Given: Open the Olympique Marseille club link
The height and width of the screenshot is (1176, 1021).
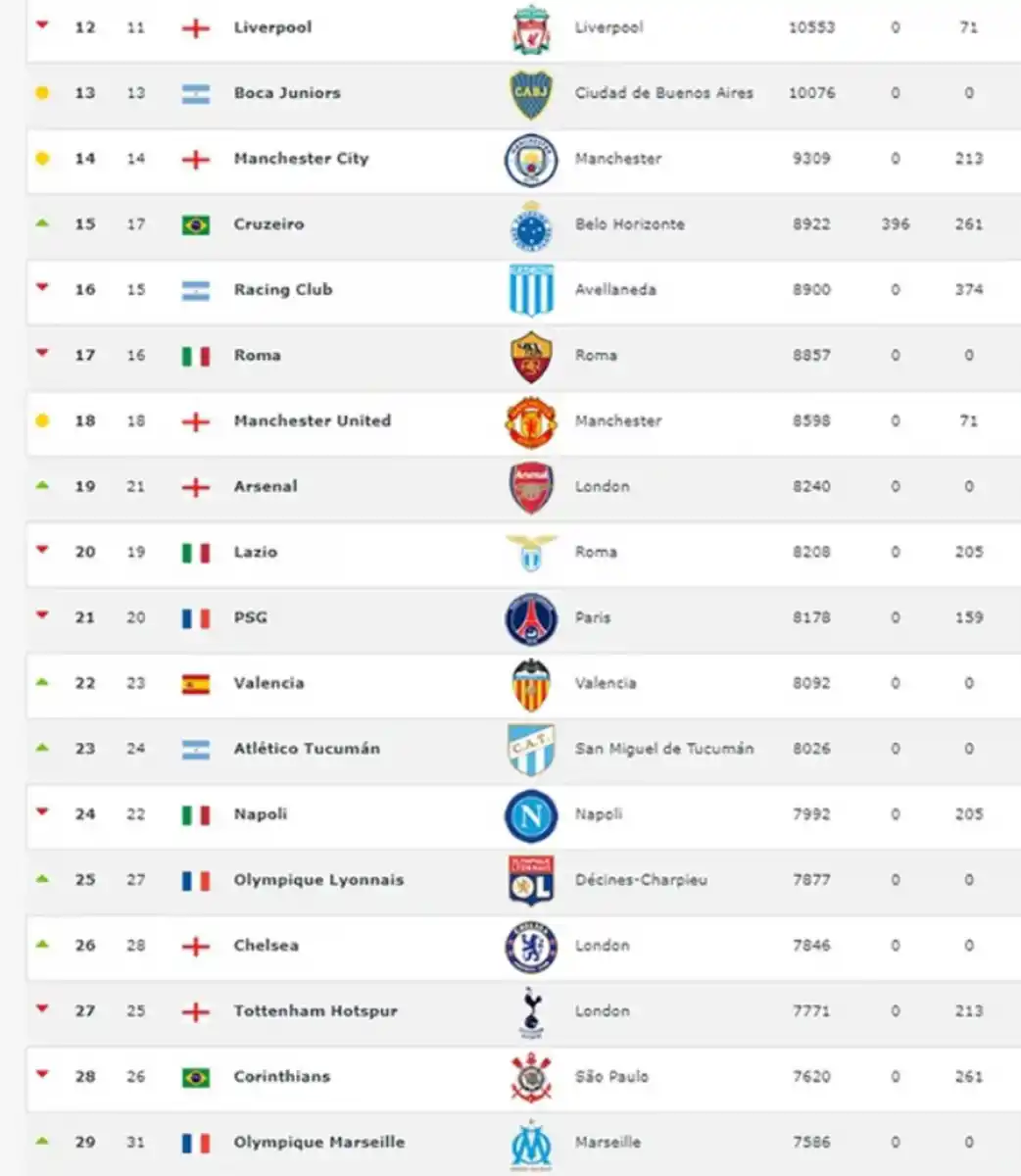Looking at the screenshot, I should click(318, 1142).
